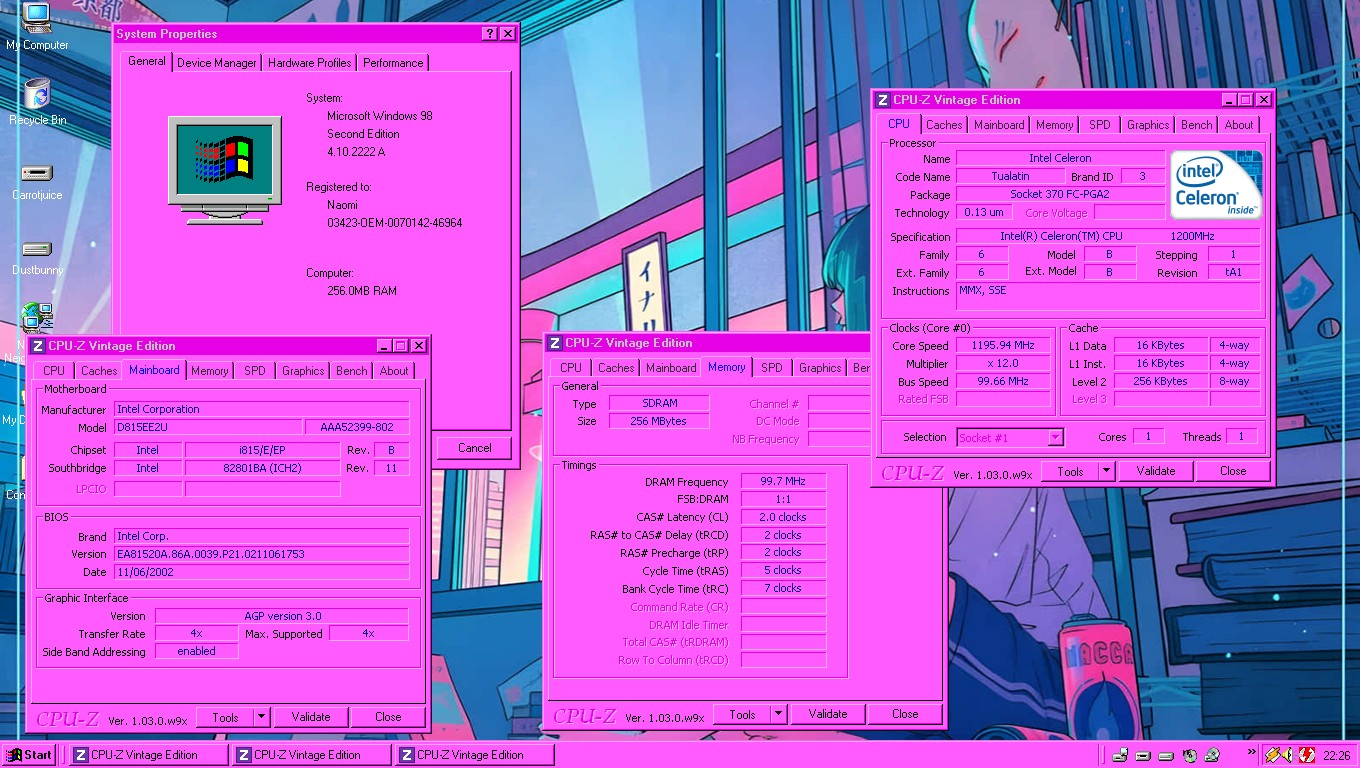Click the Intel Celeron inside logo

(x=1216, y=184)
